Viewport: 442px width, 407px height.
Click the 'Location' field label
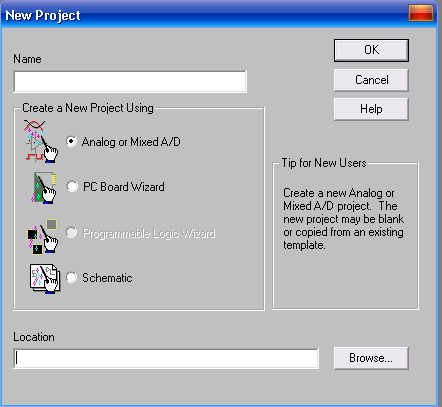pos(34,337)
